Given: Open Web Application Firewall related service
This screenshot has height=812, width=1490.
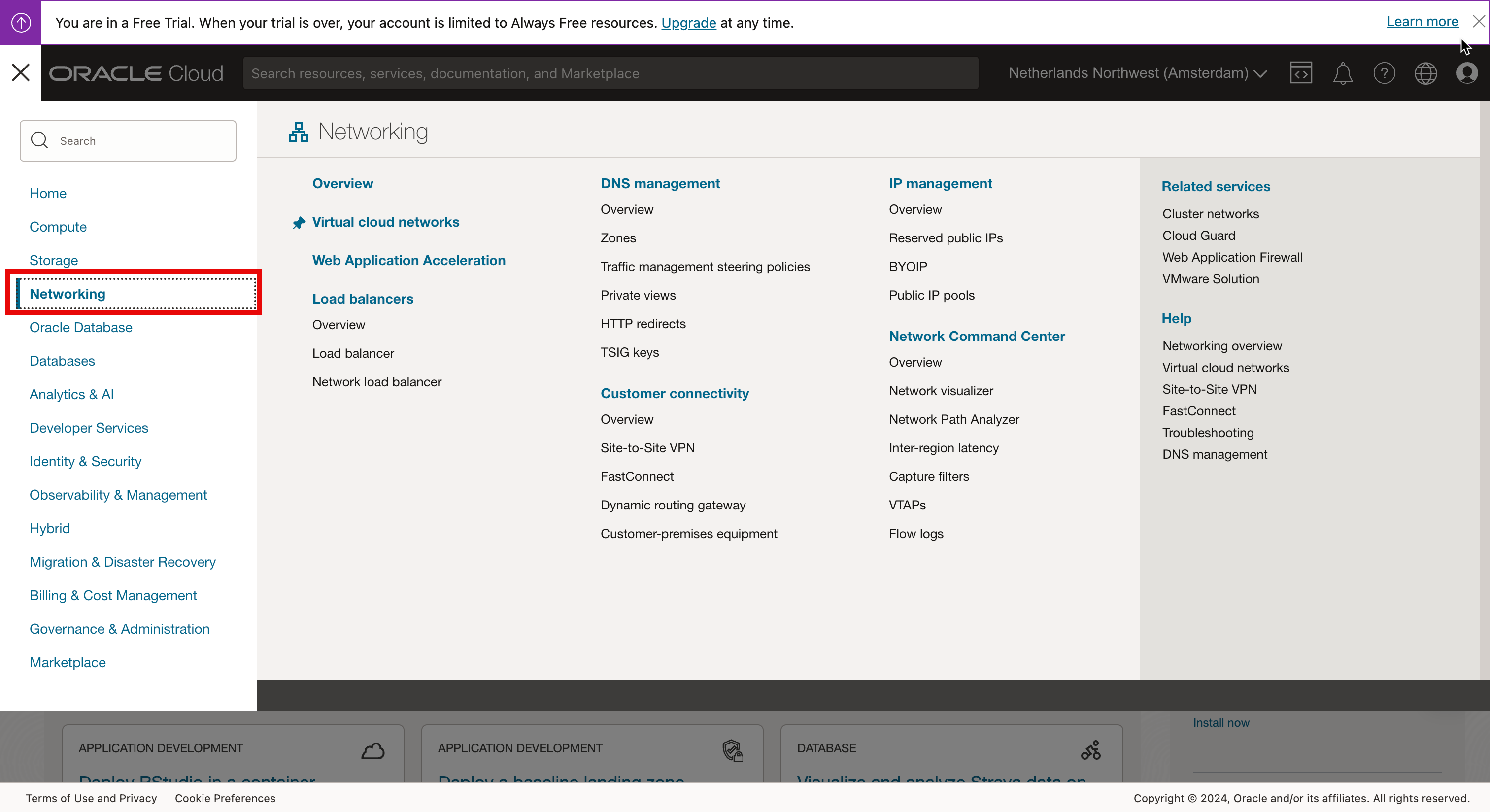Looking at the screenshot, I should tap(1232, 257).
